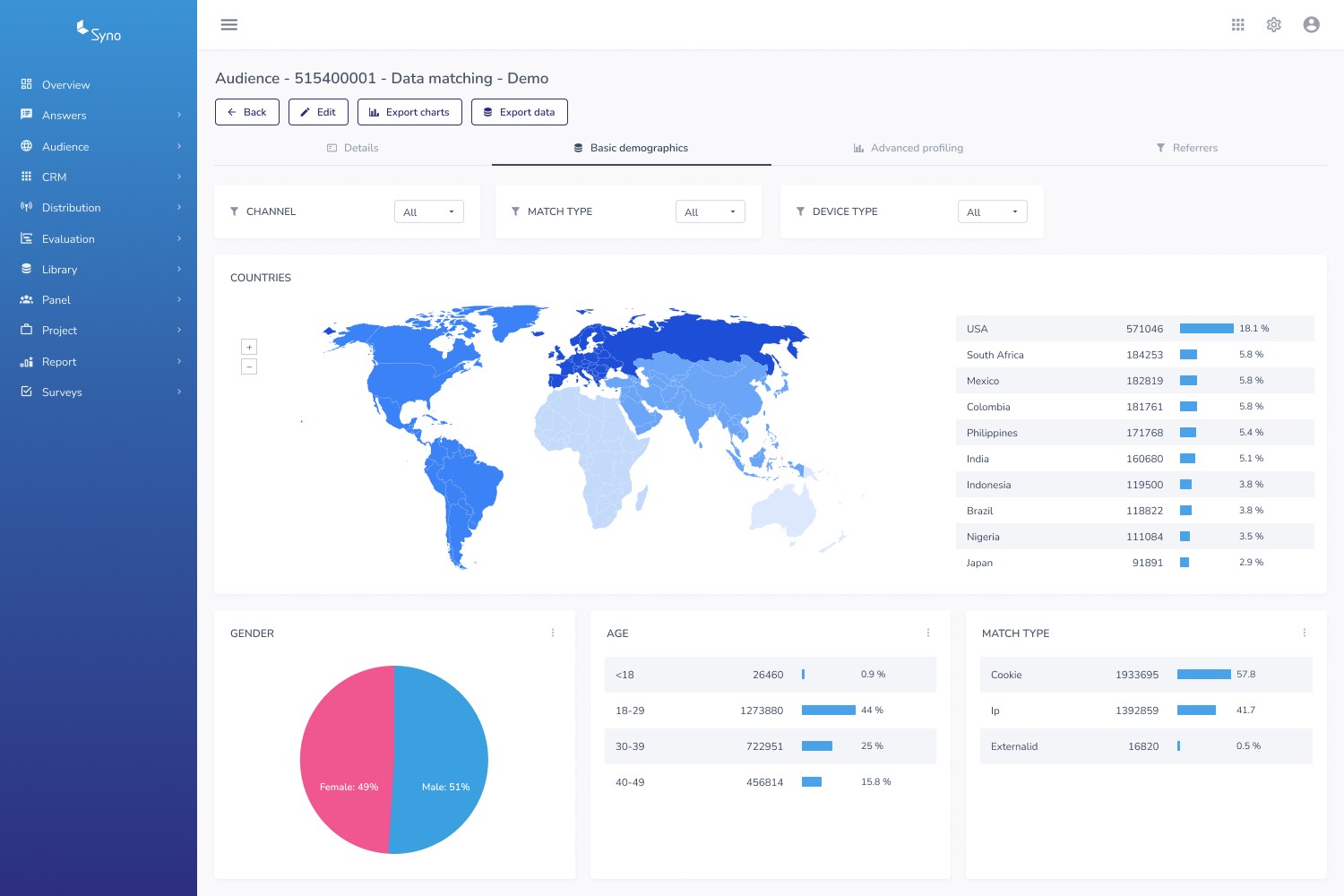
Task: Click the USA percentage bar
Action: [1207, 329]
